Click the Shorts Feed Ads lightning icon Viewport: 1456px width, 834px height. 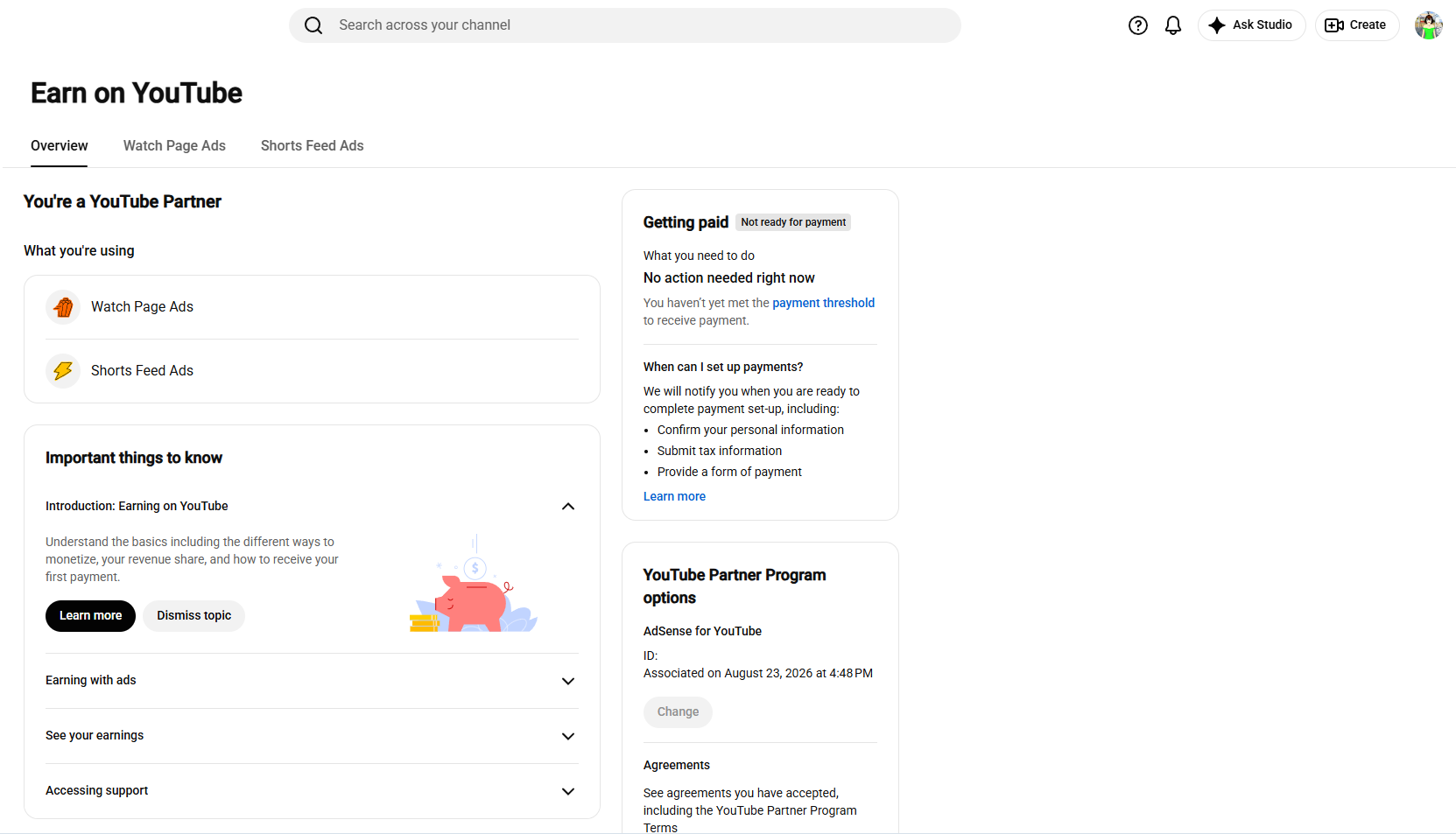point(63,371)
